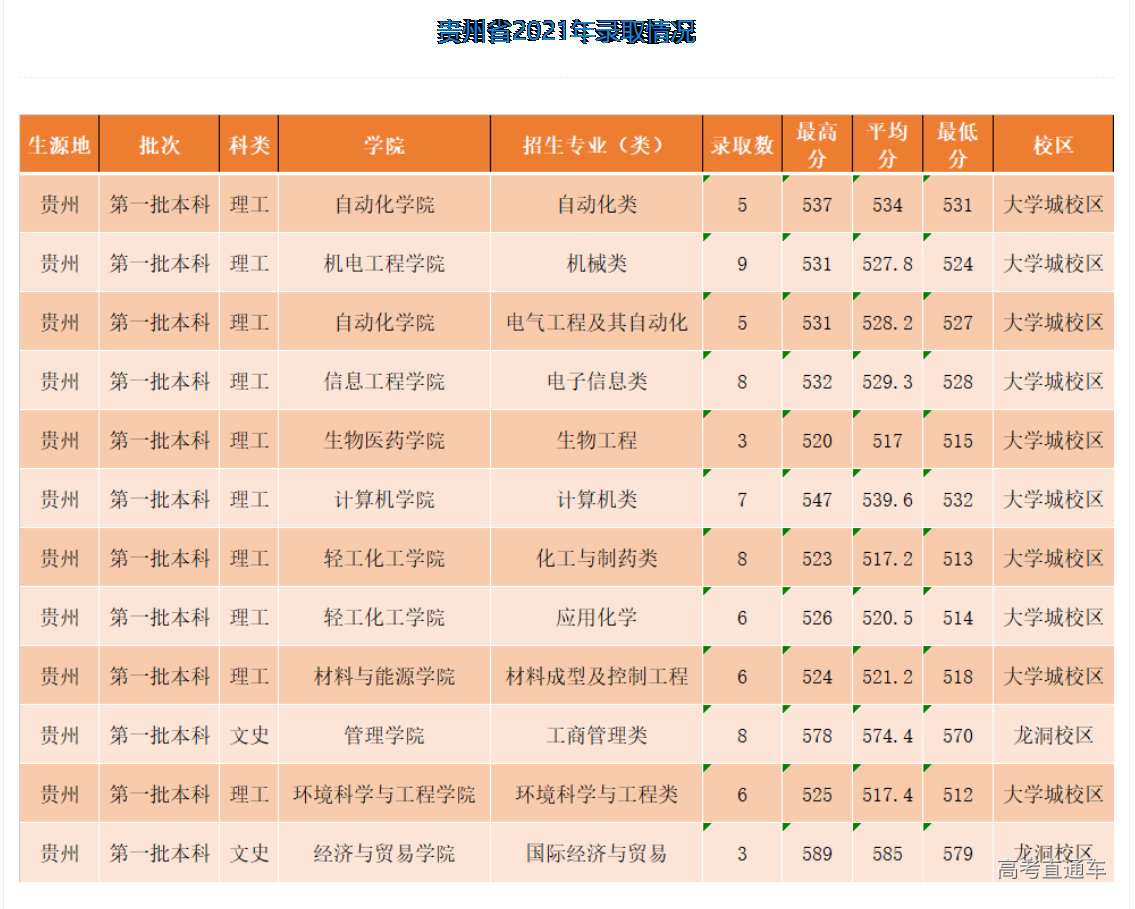This screenshot has height=909, width=1135.
Task: Click the highest score 547 cell
Action: tap(817, 500)
